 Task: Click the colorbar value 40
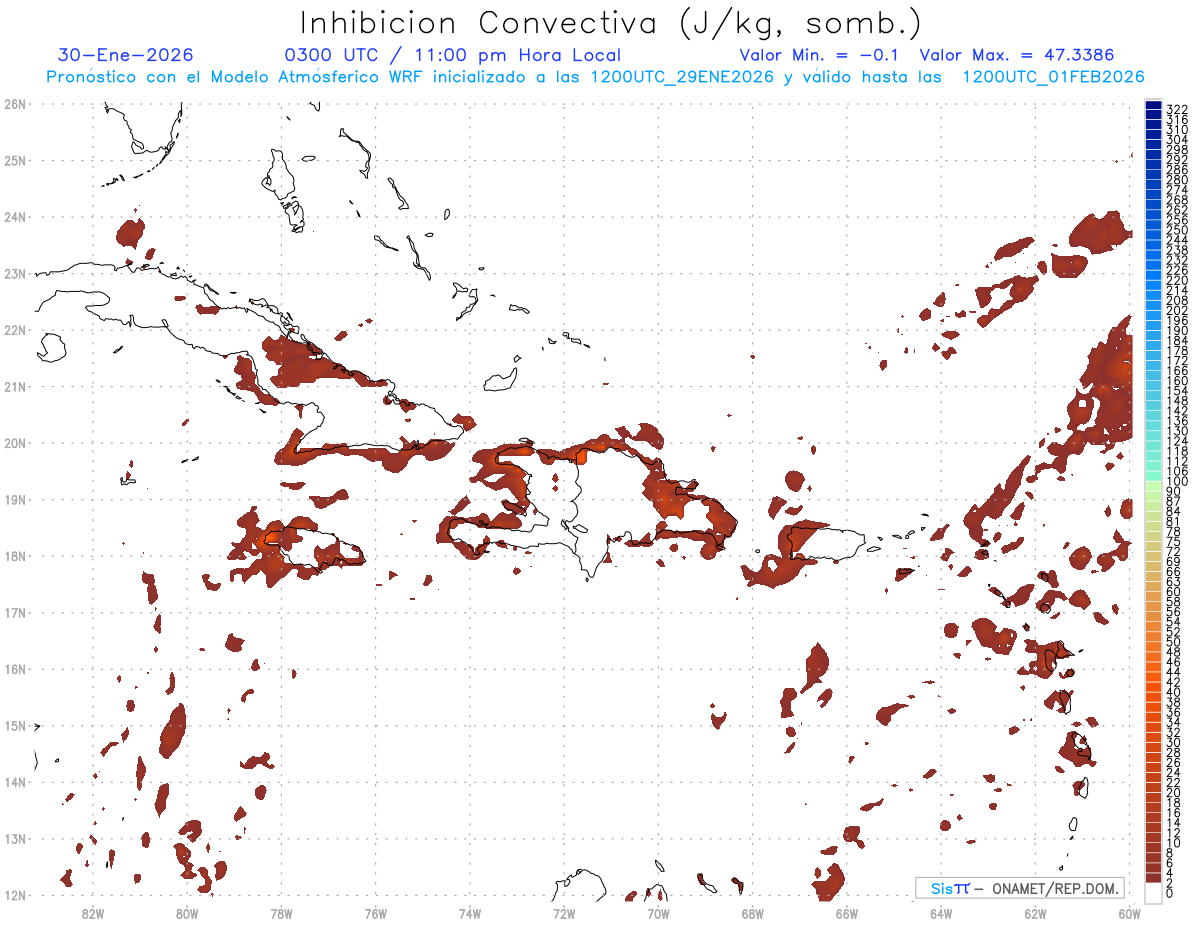1174,692
